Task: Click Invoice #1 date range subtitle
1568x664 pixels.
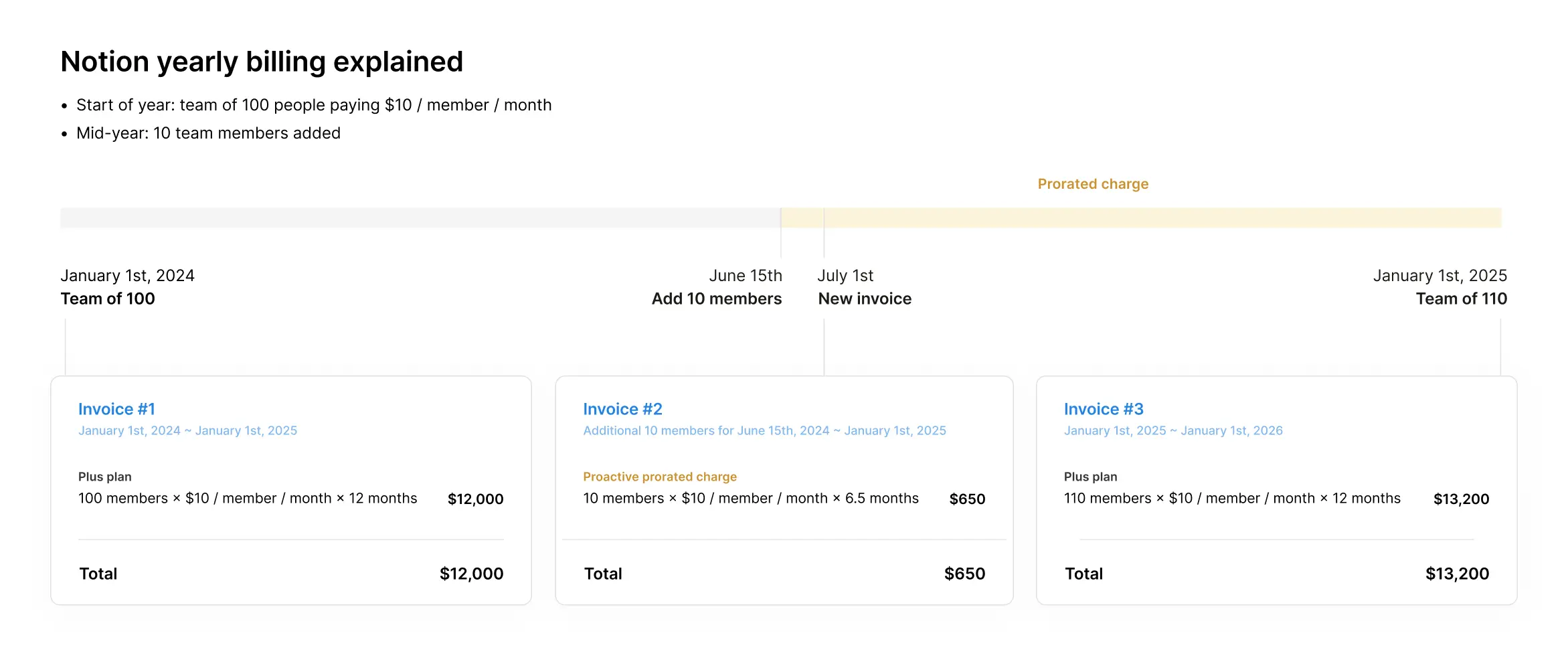Action: pos(187,431)
